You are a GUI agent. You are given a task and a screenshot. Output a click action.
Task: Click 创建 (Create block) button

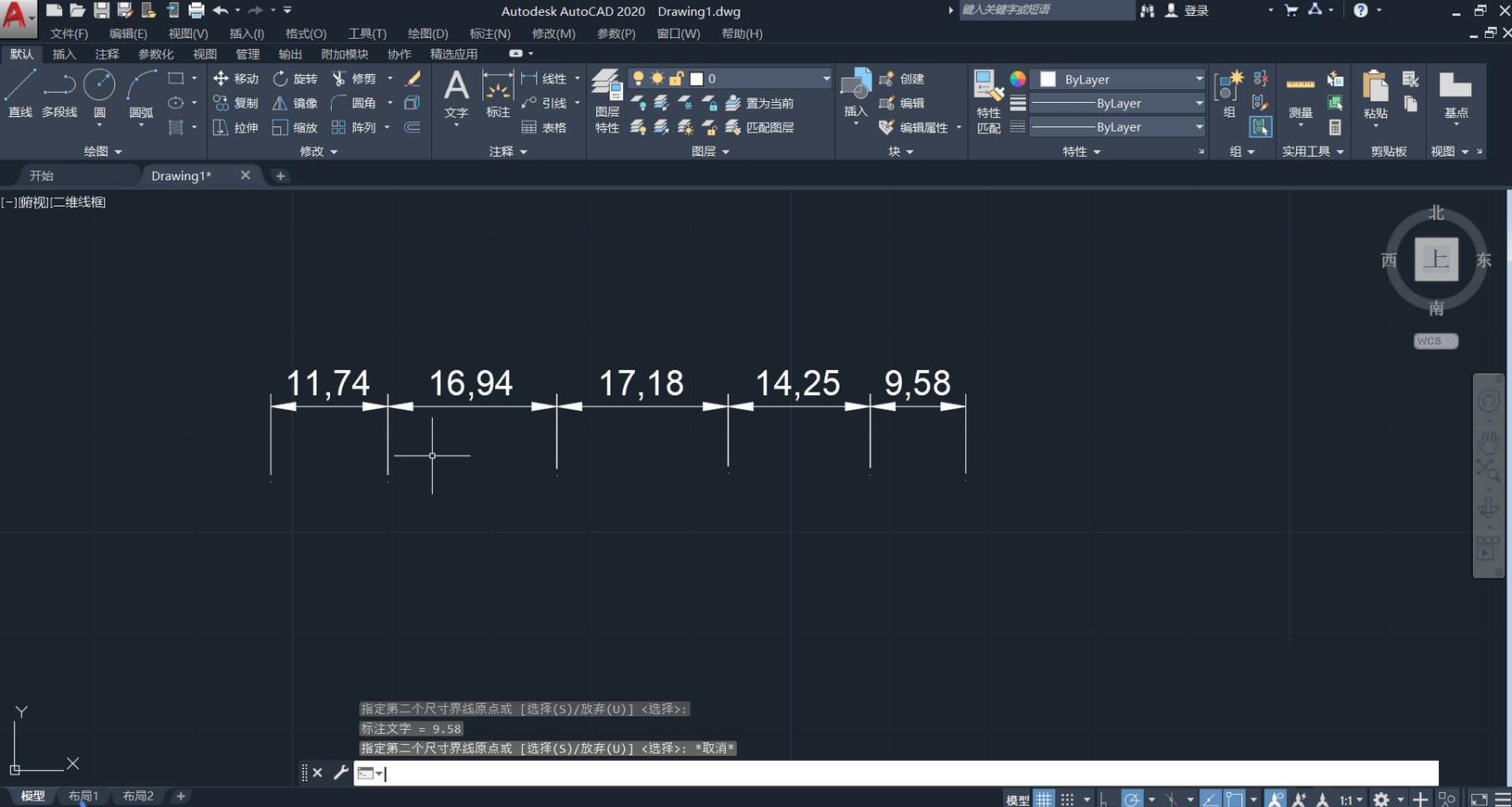click(901, 79)
